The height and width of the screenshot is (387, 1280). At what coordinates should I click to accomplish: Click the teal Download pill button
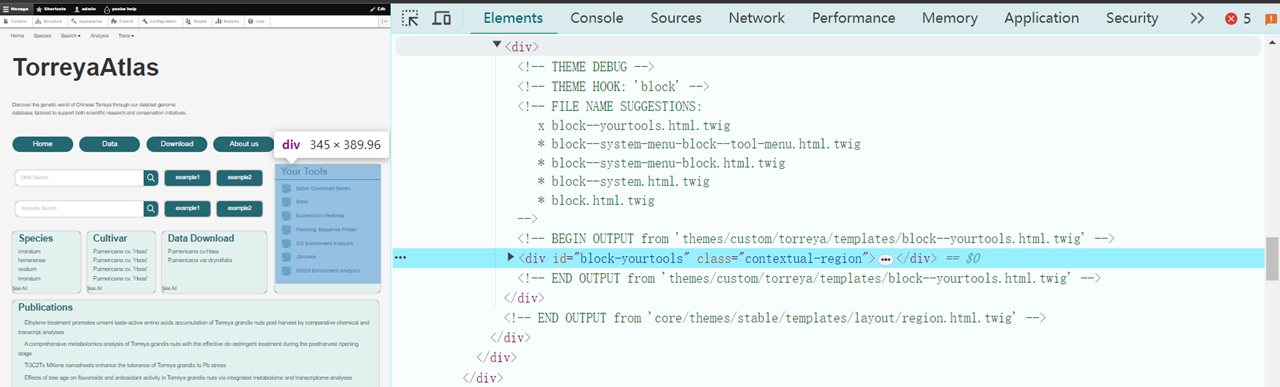(177, 144)
